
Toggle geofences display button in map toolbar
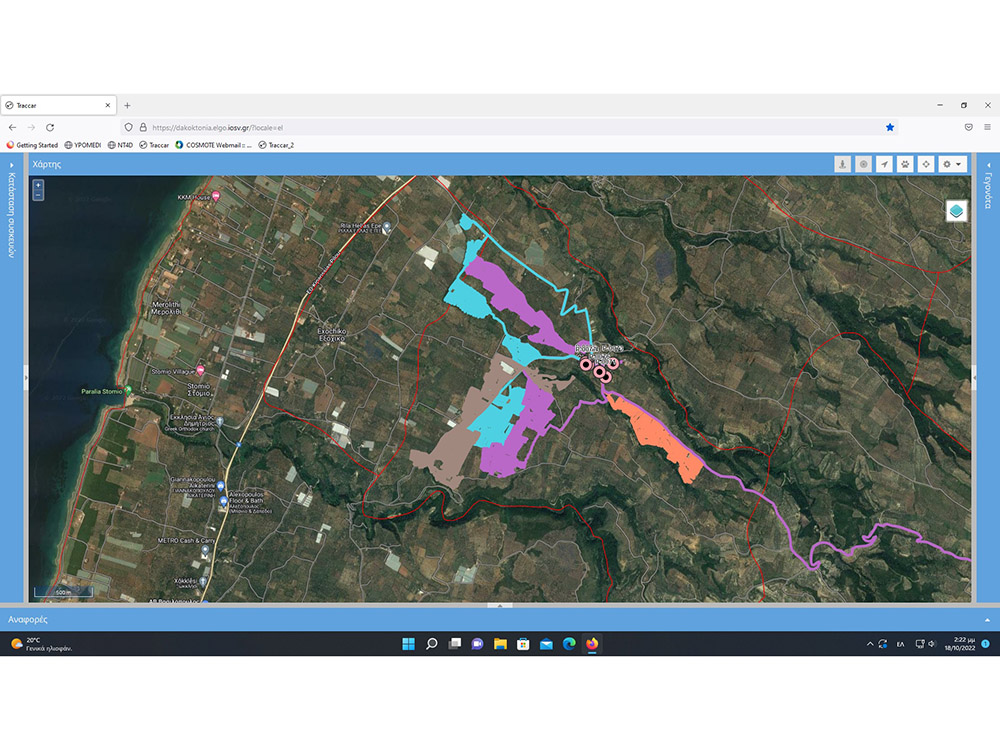point(842,164)
